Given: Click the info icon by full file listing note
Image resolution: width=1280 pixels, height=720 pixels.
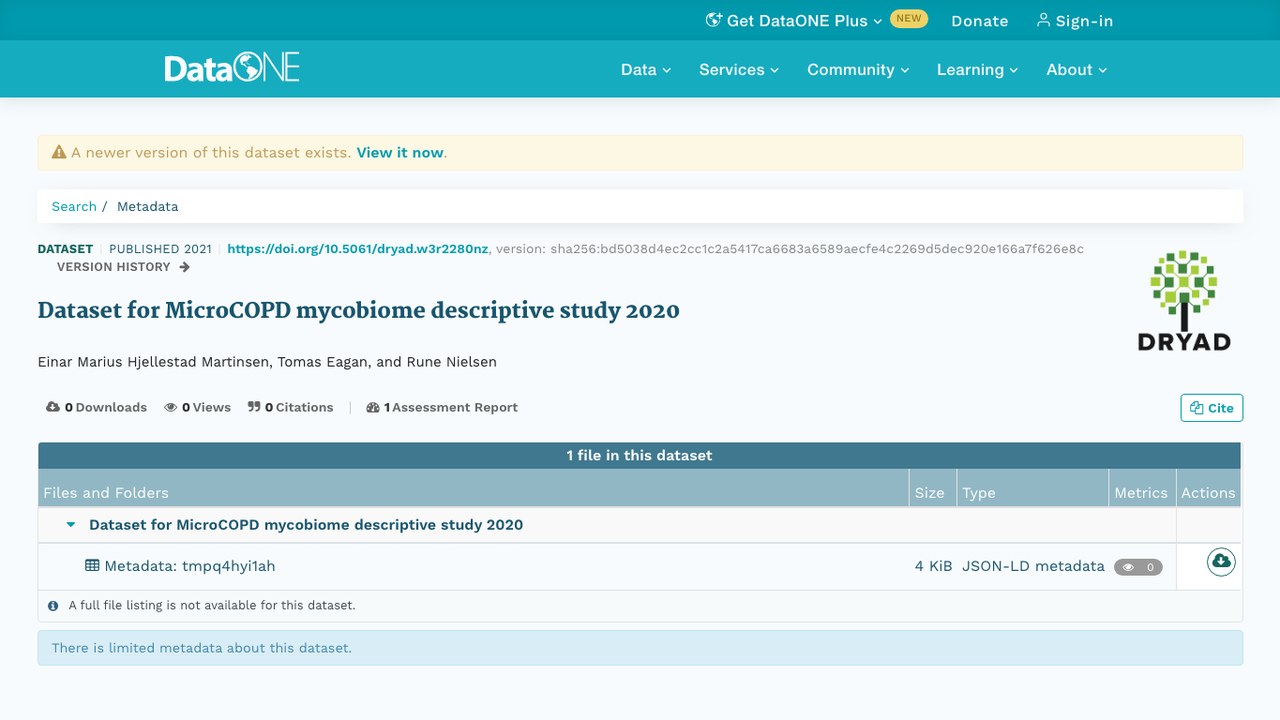Looking at the screenshot, I should (53, 605).
